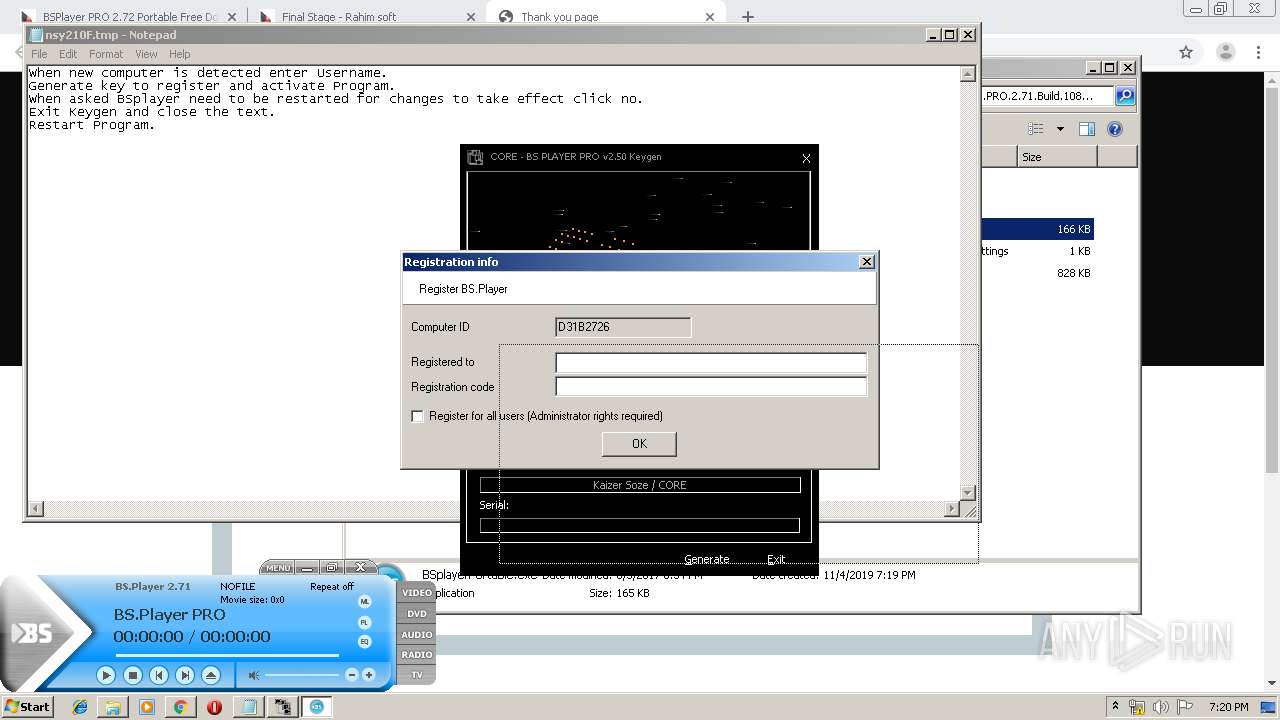Screen dimensions: 1280x720
Task: Confirm registration with the OK button
Action: [x=639, y=444]
